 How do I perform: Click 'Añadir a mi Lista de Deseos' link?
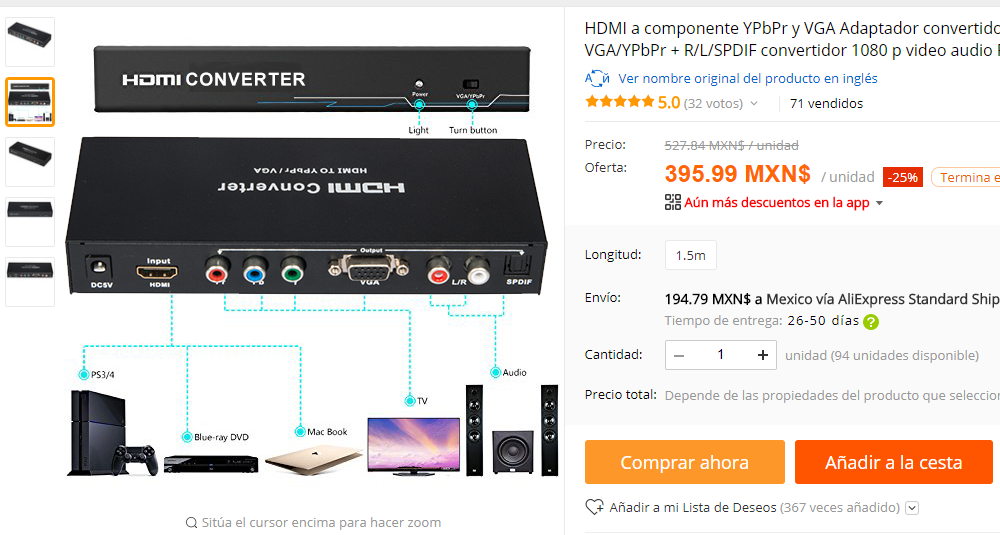[693, 508]
